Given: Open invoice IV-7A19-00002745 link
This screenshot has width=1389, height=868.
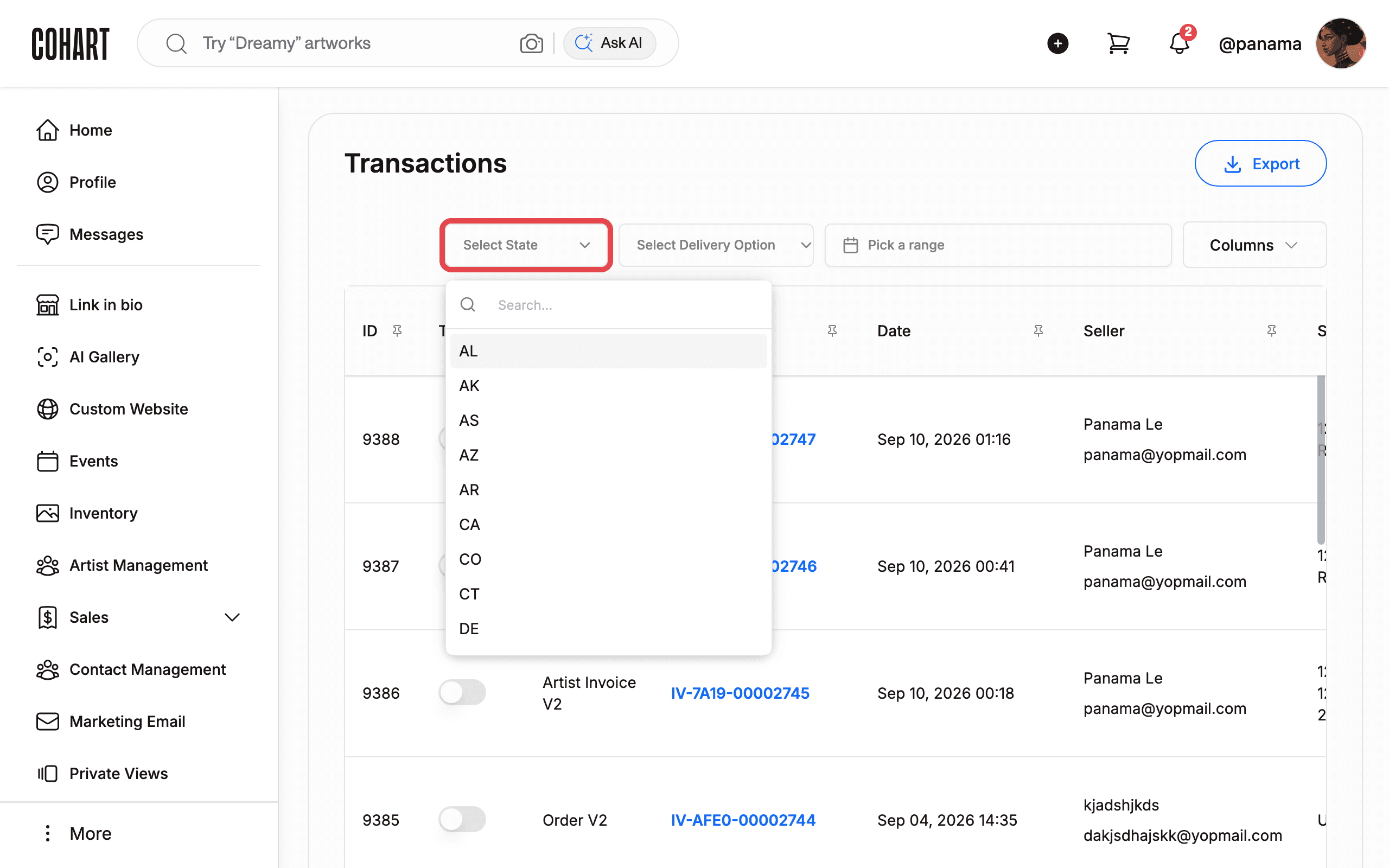Looking at the screenshot, I should (x=740, y=693).
